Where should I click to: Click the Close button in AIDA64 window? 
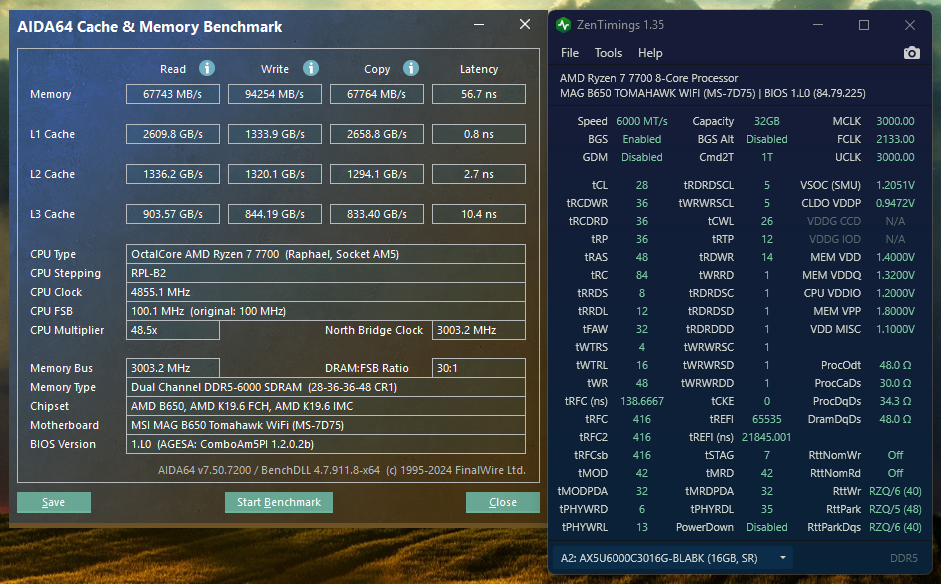click(x=502, y=502)
